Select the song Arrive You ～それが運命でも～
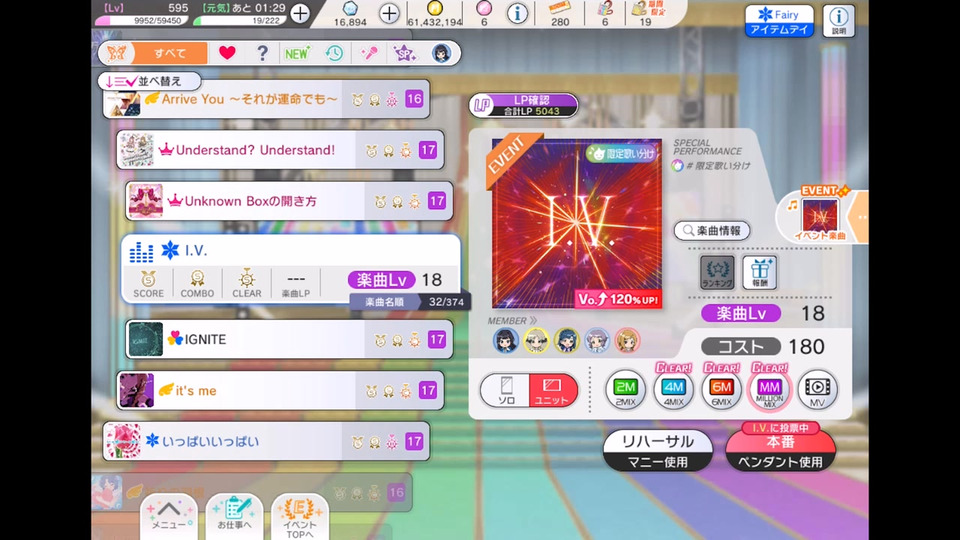960x540 pixels. pos(266,99)
